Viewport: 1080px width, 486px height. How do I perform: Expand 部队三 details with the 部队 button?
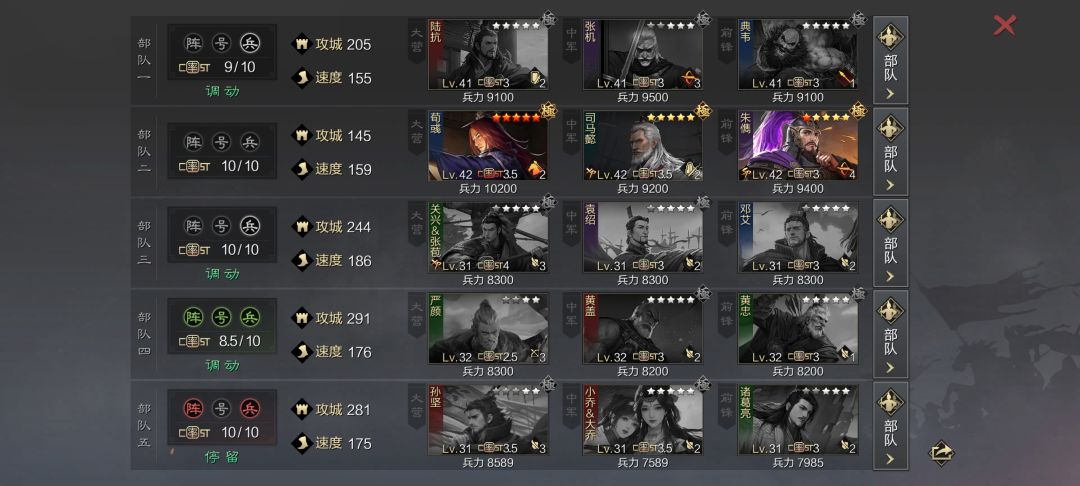pyautogui.click(x=891, y=243)
